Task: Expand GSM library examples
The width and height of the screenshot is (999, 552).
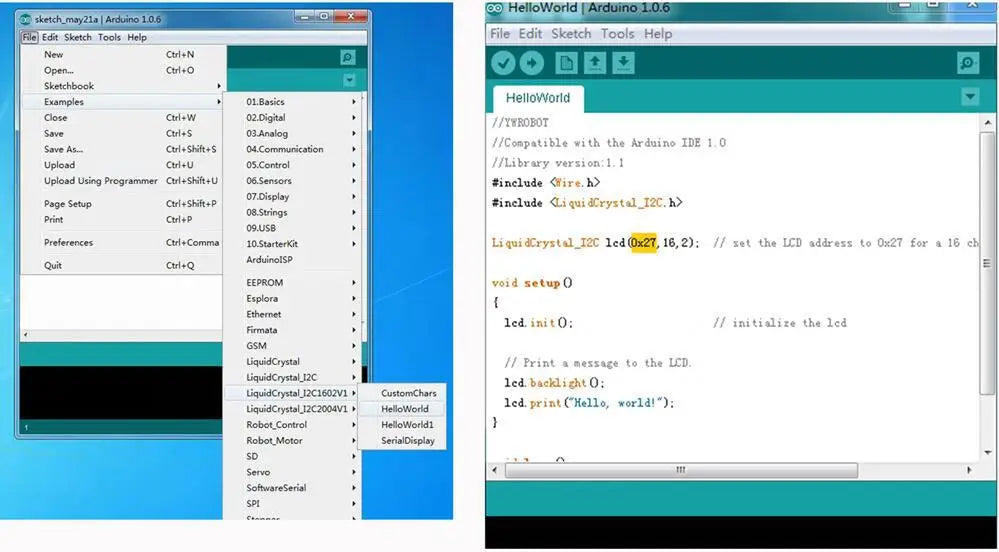Action: coord(292,346)
